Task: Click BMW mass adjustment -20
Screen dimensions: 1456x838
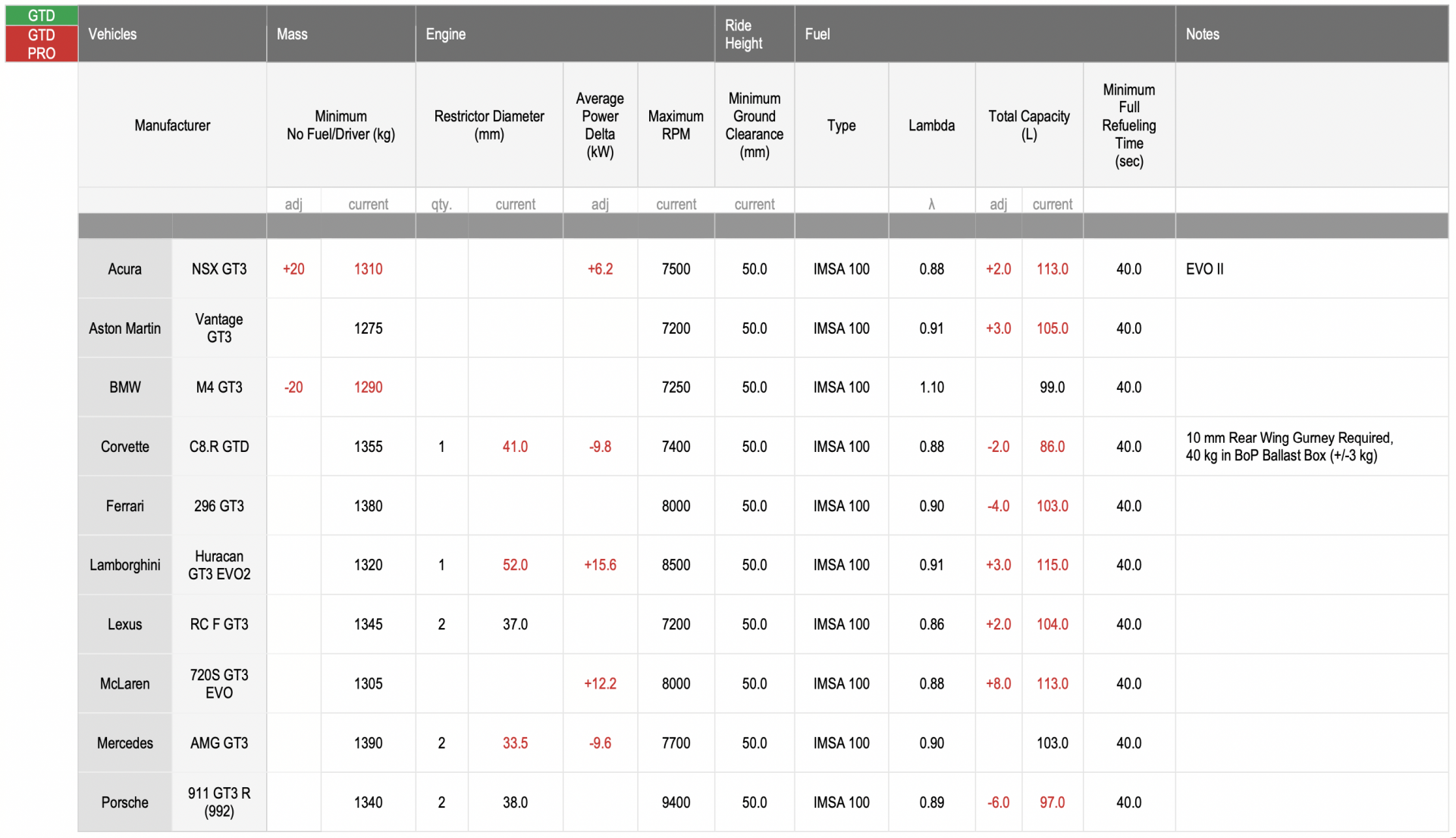Action: (x=293, y=388)
